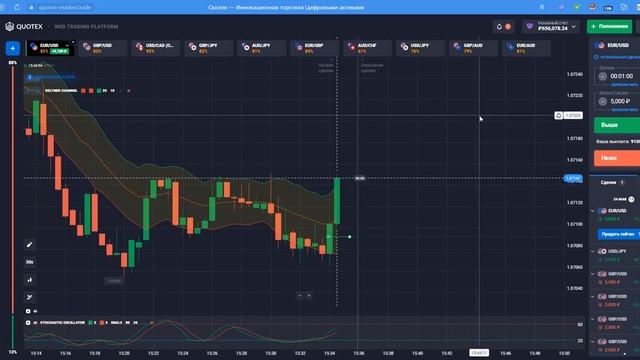Image resolution: width=640 pixels, height=360 pixels.
Task: Click the price alert bell on the chart axis
Action: click(x=559, y=116)
